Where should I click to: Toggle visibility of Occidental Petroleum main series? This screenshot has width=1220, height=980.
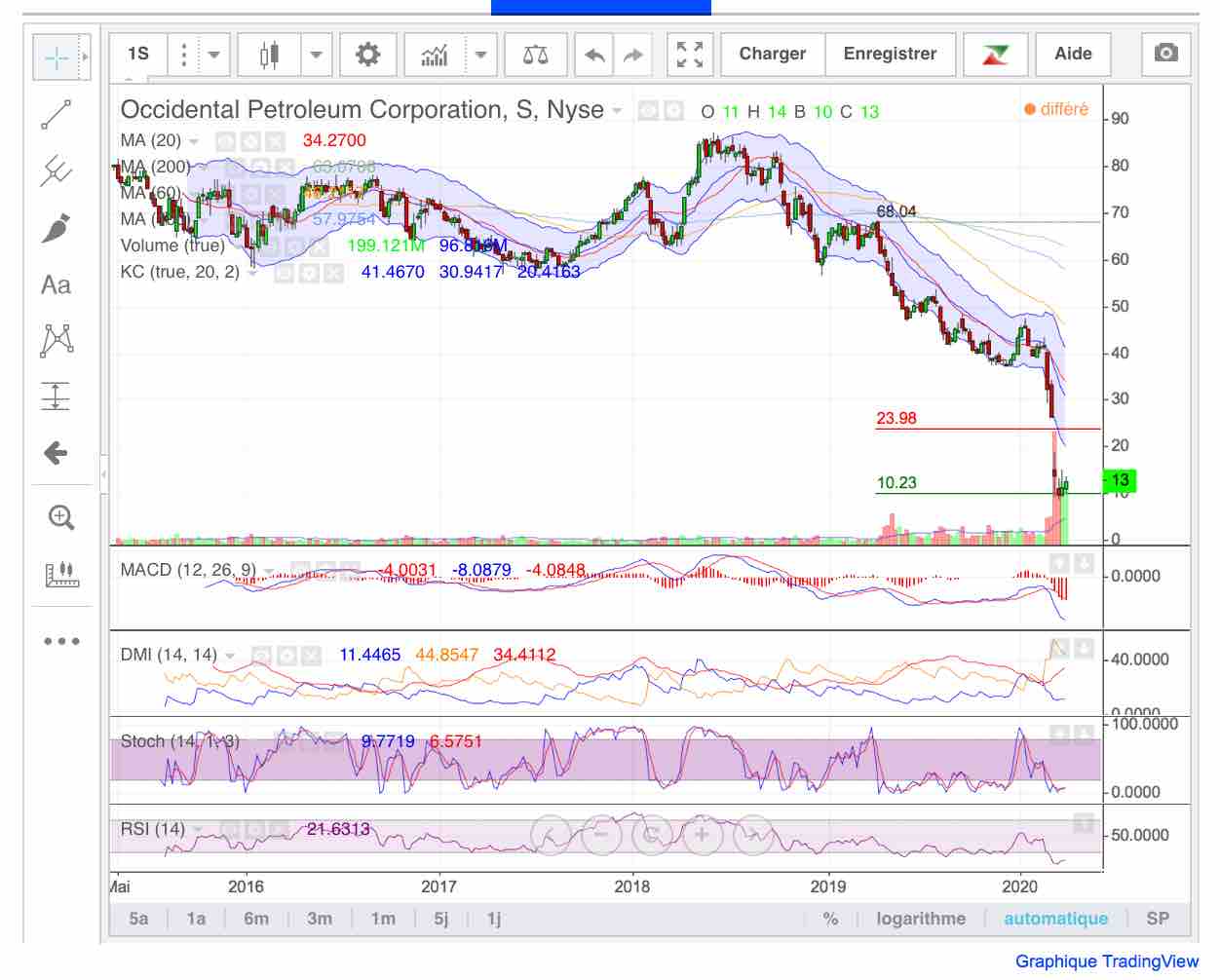(648, 111)
